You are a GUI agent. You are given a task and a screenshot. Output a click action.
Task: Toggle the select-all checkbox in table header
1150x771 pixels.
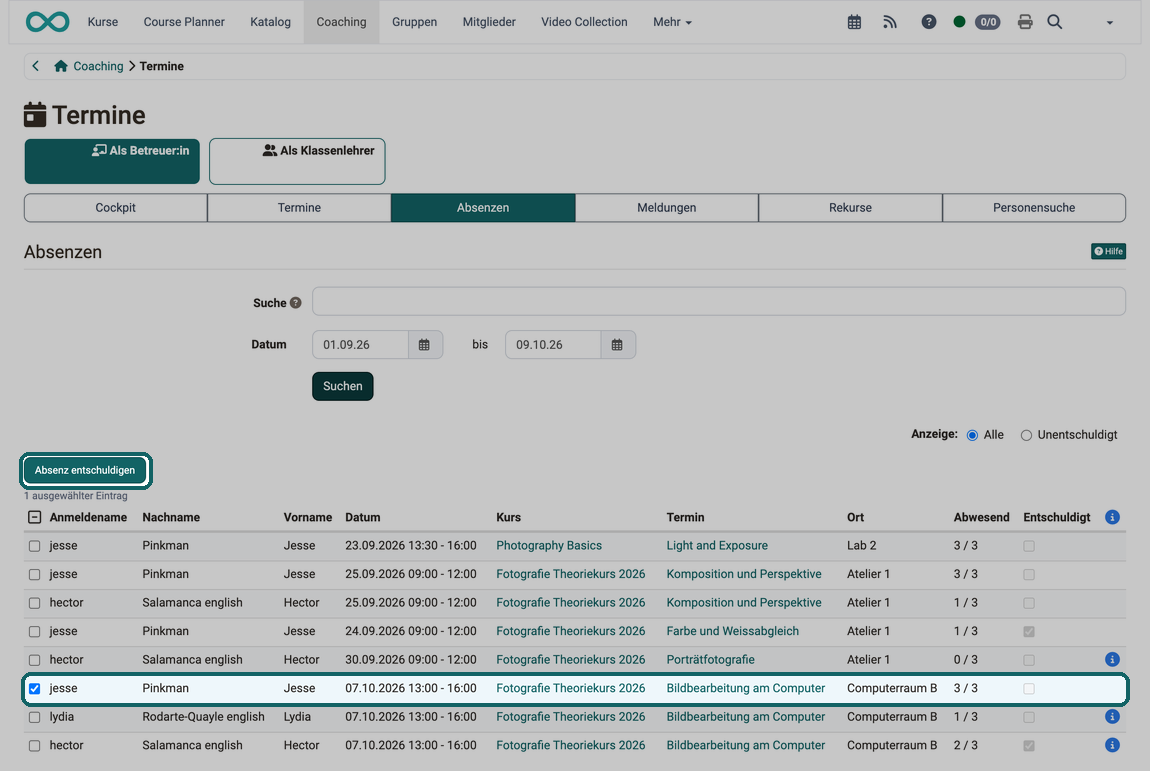[x=34, y=517]
